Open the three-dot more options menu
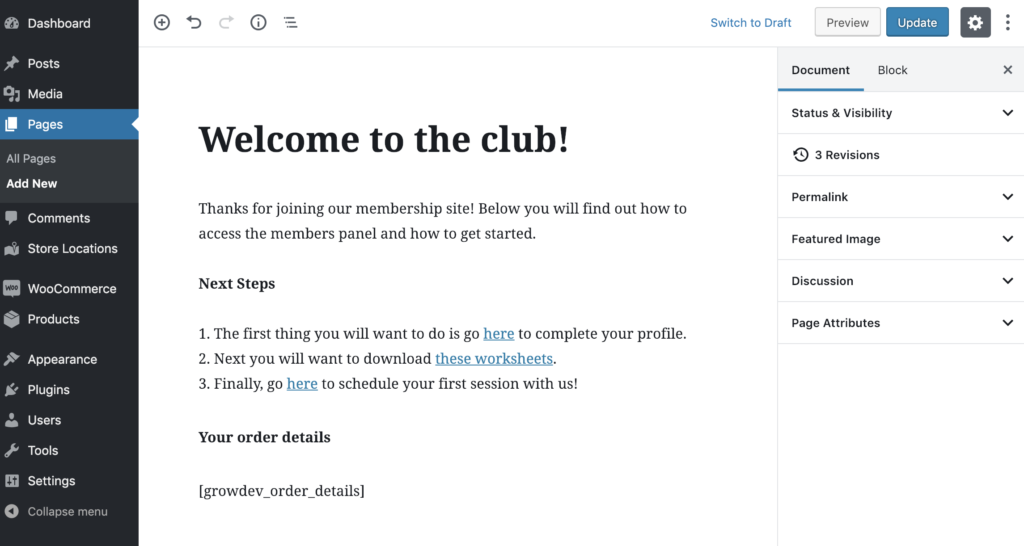Viewport: 1024px width, 546px height. click(x=1008, y=23)
